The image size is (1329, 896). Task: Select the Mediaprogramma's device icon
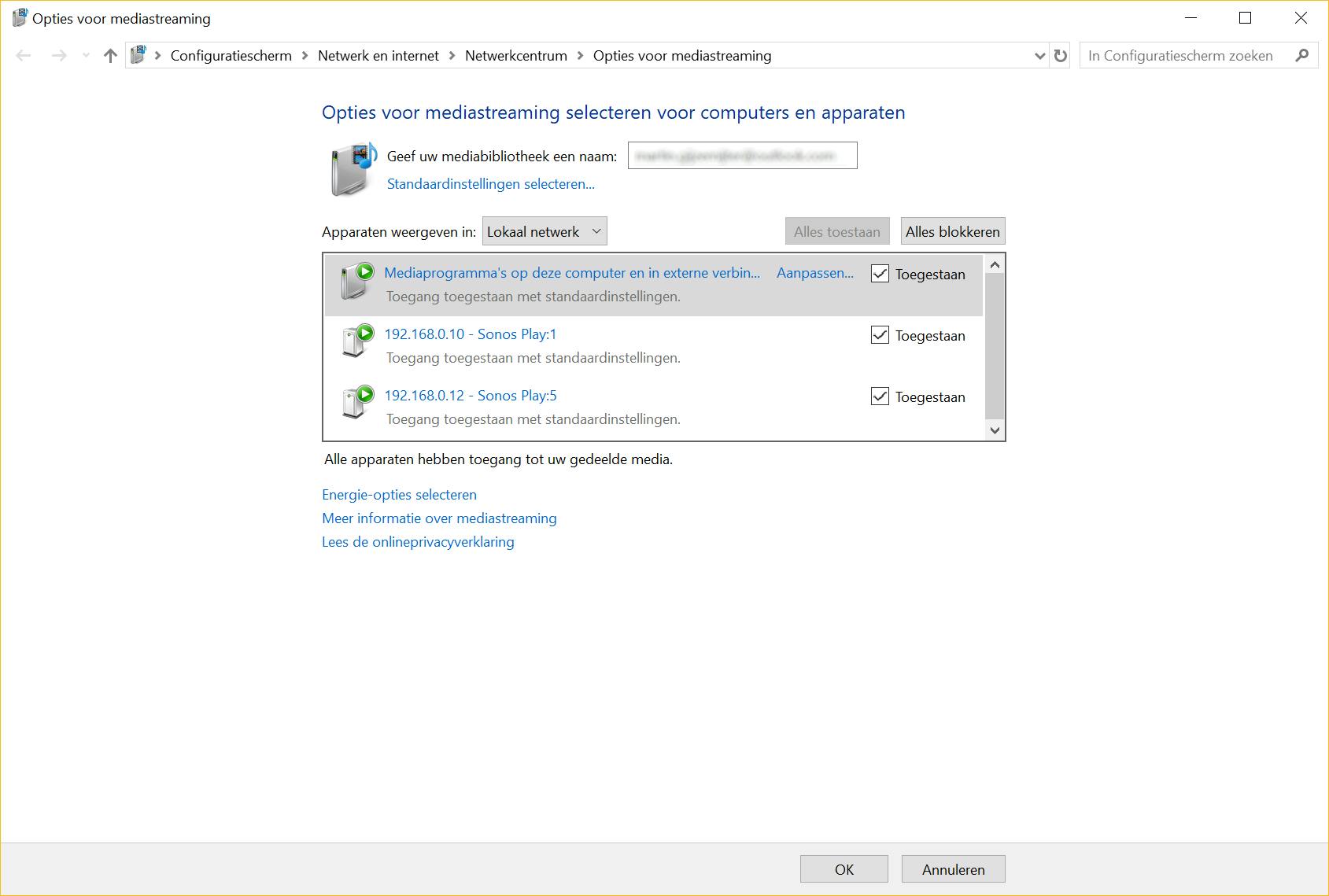click(357, 282)
